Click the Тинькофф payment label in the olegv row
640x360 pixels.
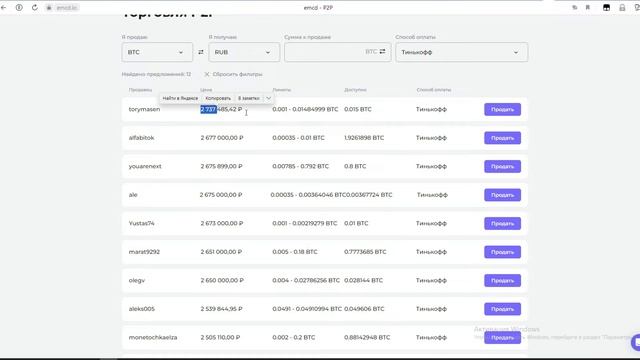(x=431, y=280)
